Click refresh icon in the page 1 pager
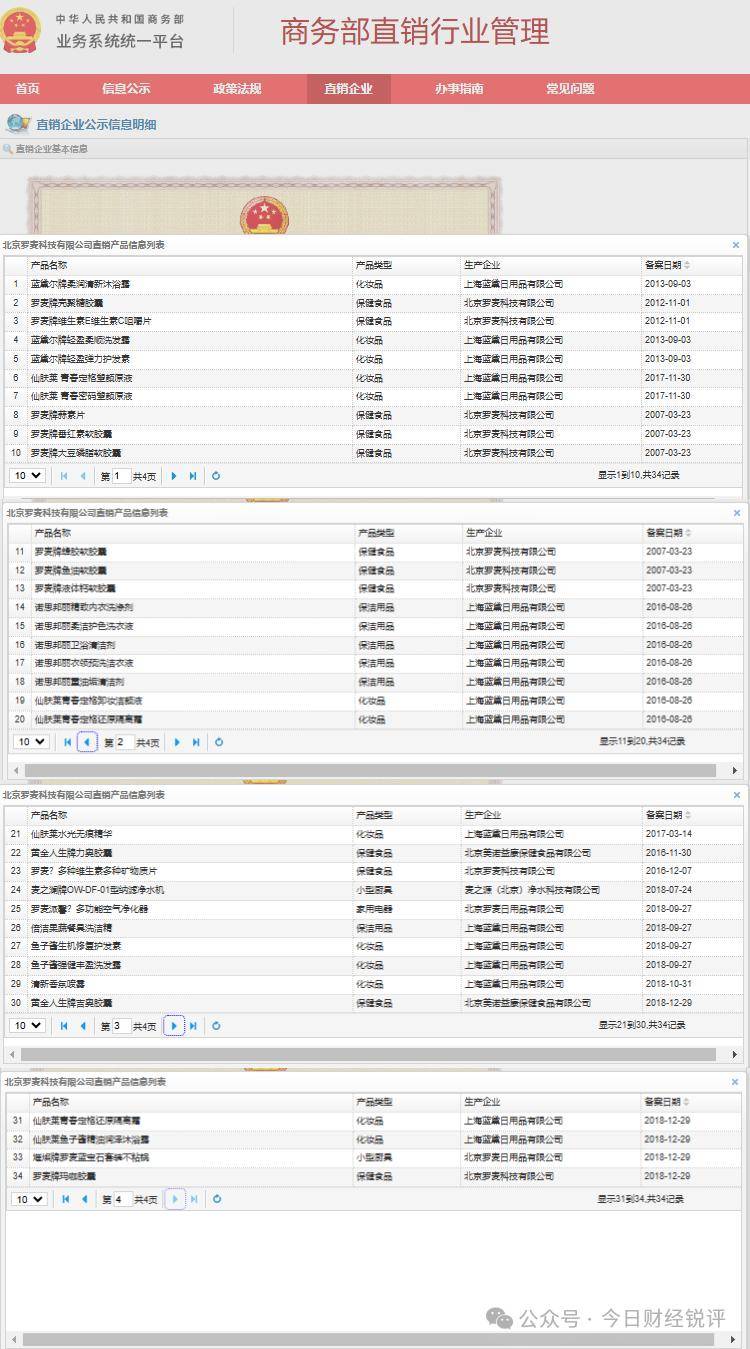The height and width of the screenshot is (1349, 750). coord(216,476)
